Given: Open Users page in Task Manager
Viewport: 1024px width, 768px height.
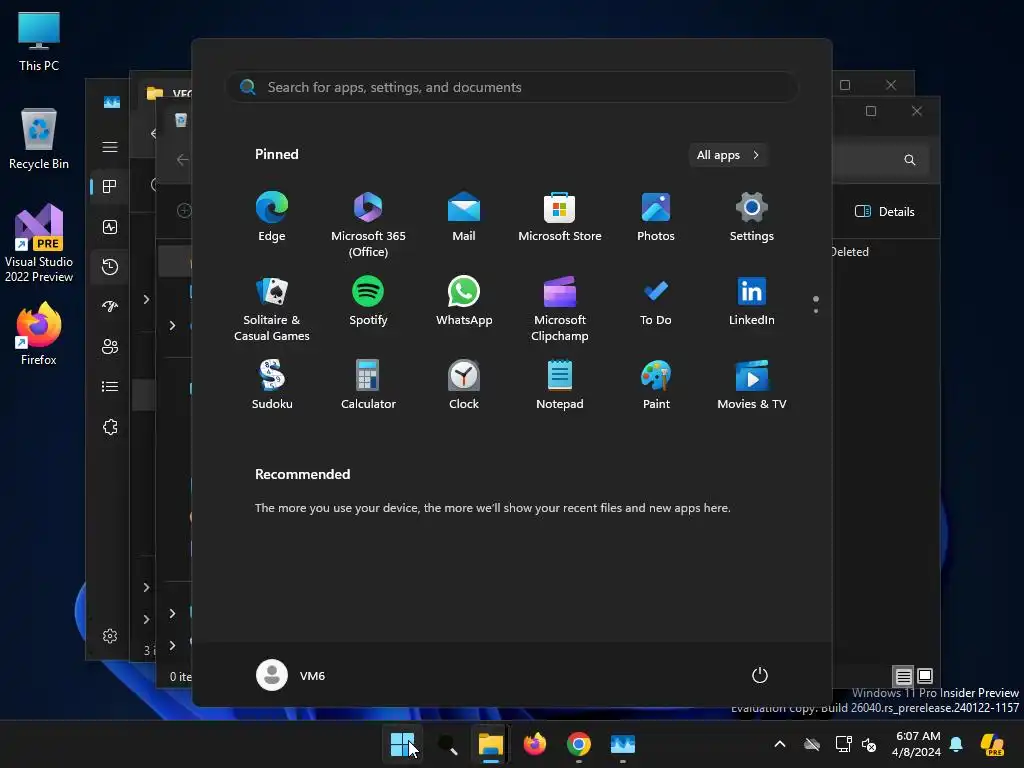Looking at the screenshot, I should pyautogui.click(x=110, y=347).
